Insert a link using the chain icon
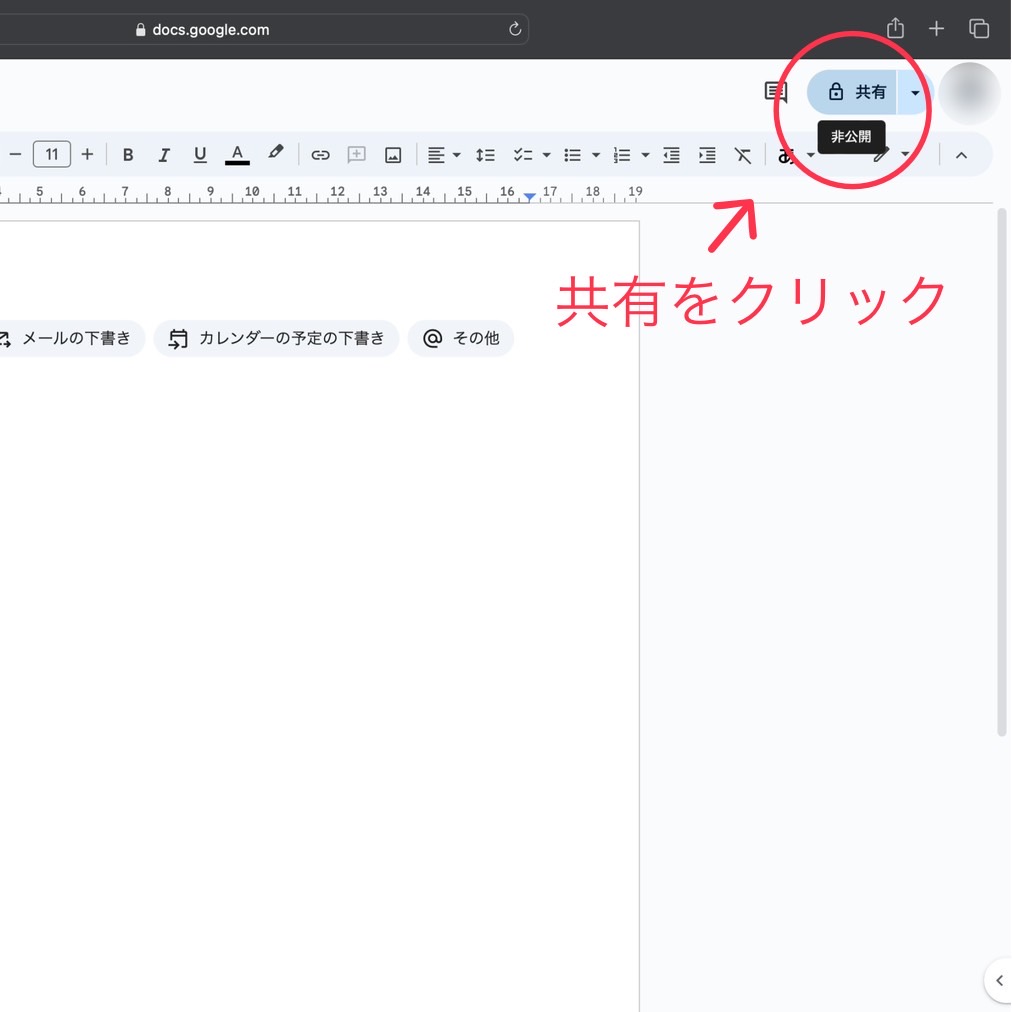Viewport: 1012px width, 1012px height. coord(320,155)
